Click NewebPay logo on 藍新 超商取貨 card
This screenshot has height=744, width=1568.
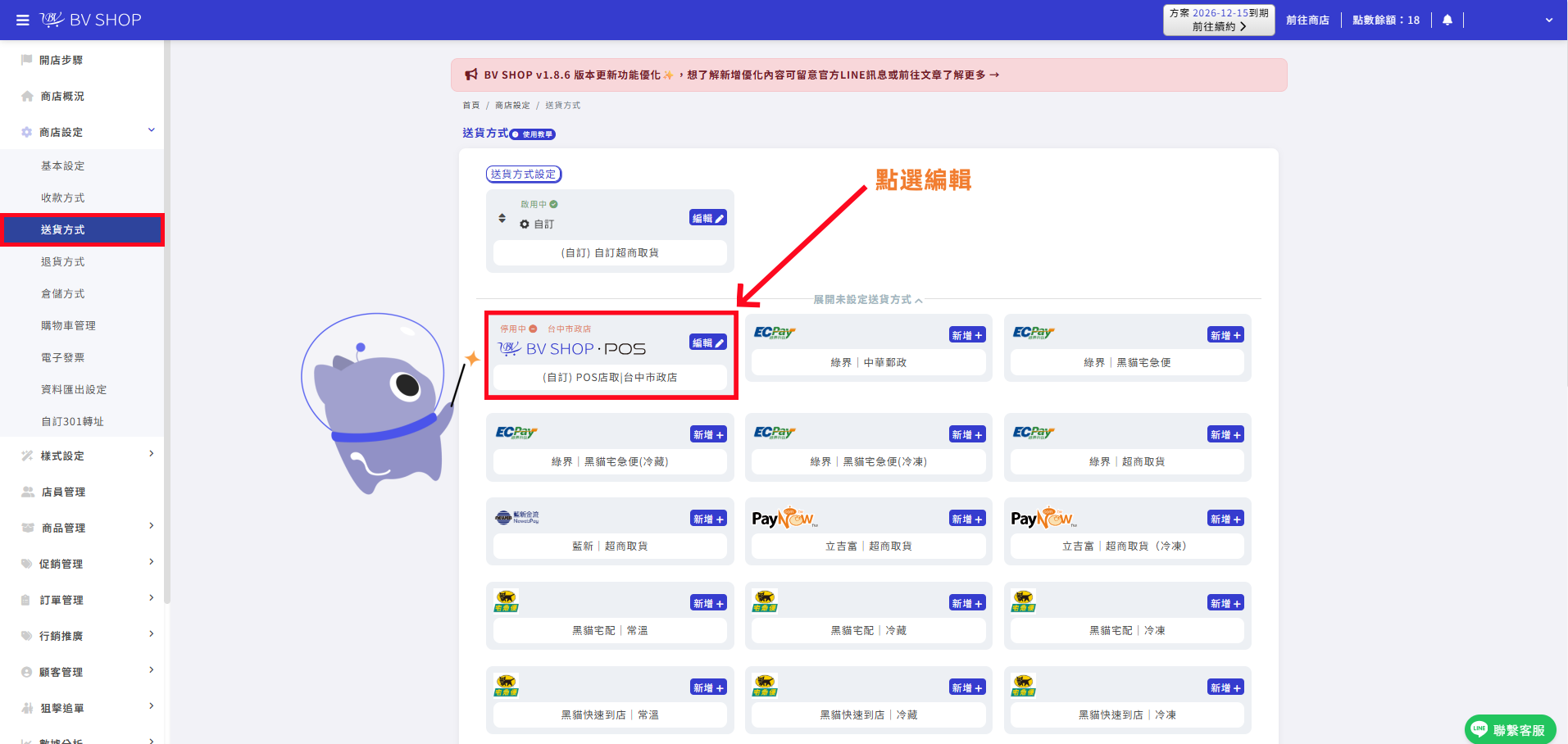tap(517, 517)
